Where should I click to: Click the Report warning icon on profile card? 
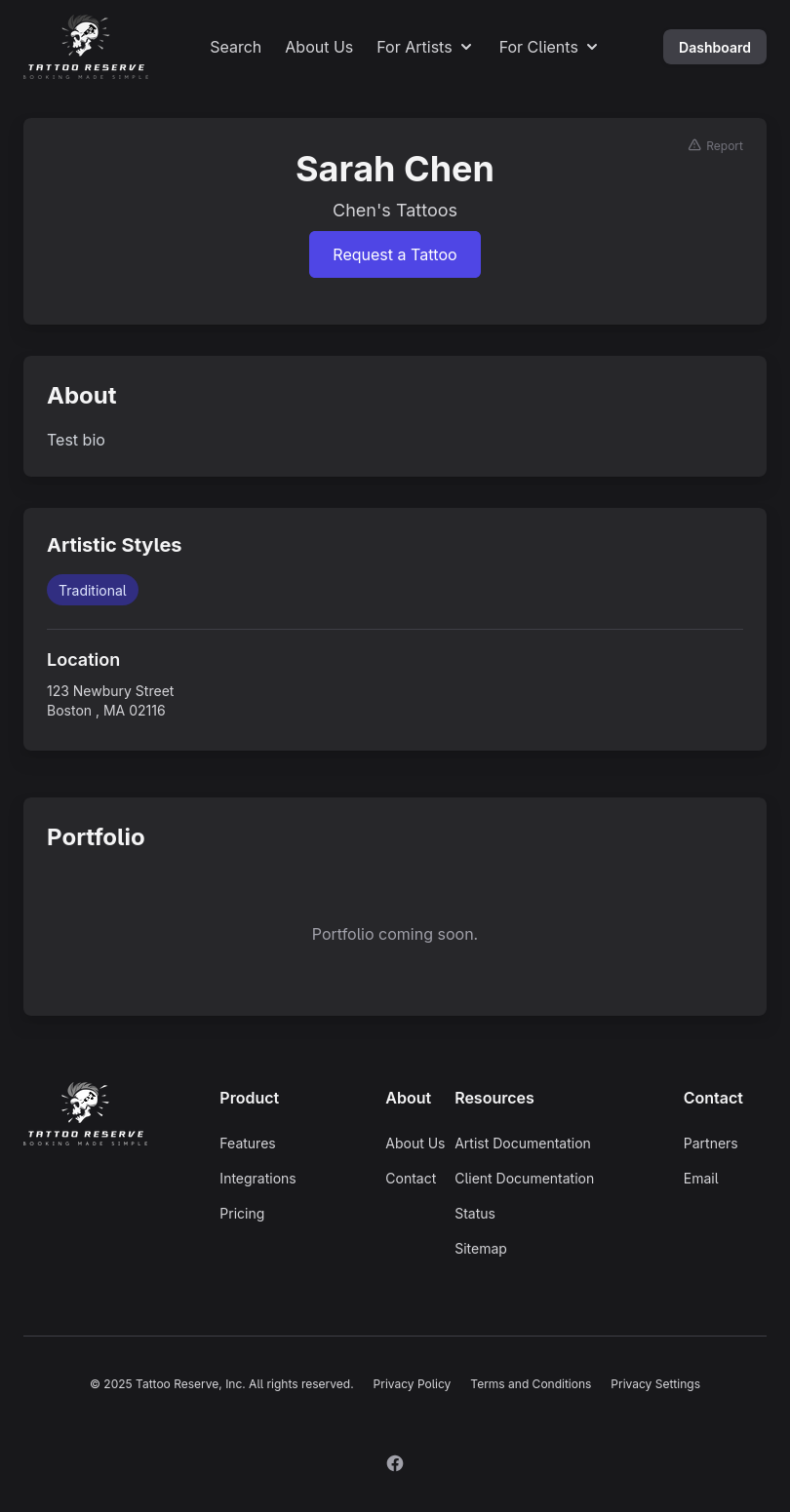(694, 144)
